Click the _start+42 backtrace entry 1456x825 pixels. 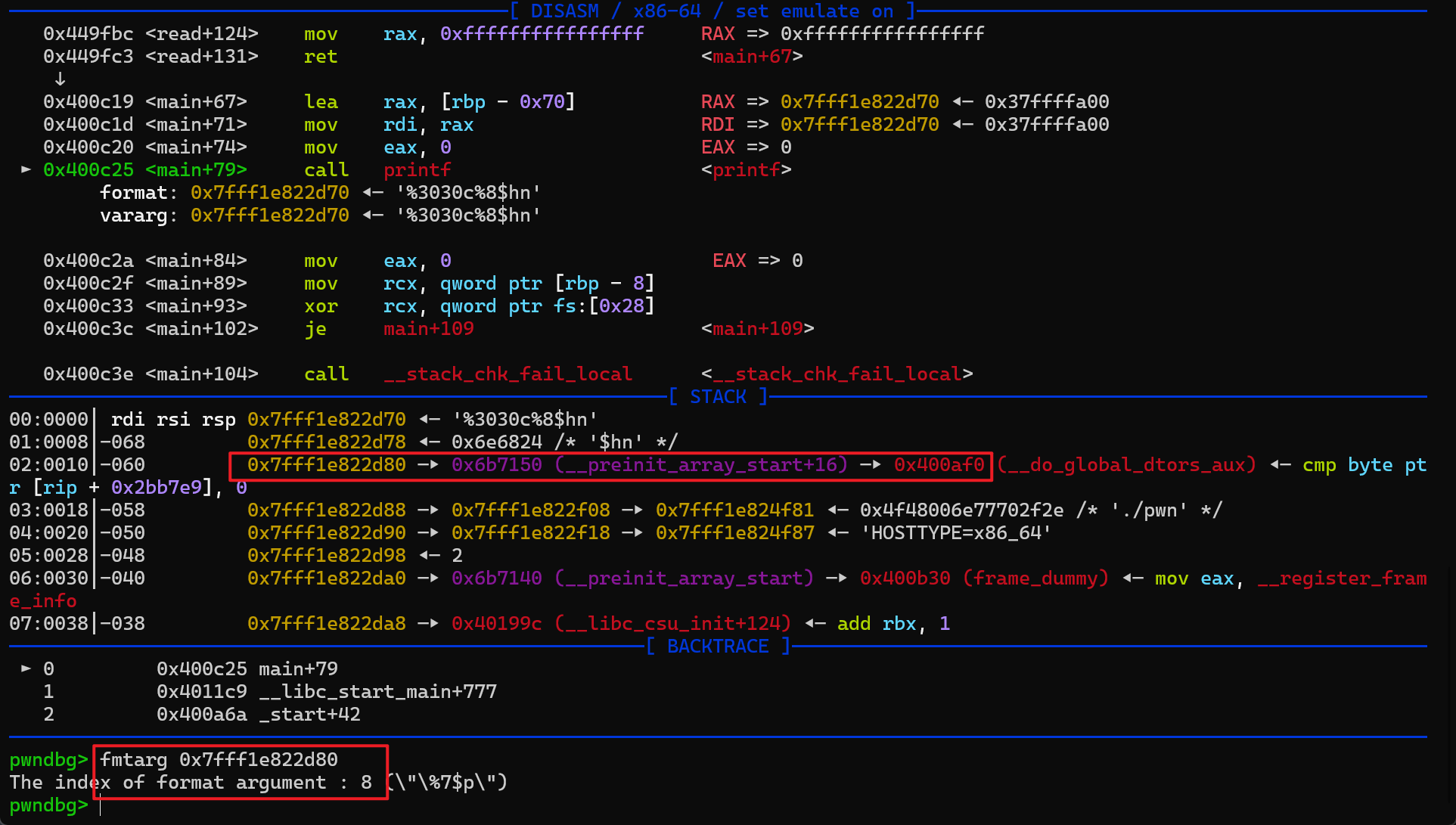coord(309,715)
